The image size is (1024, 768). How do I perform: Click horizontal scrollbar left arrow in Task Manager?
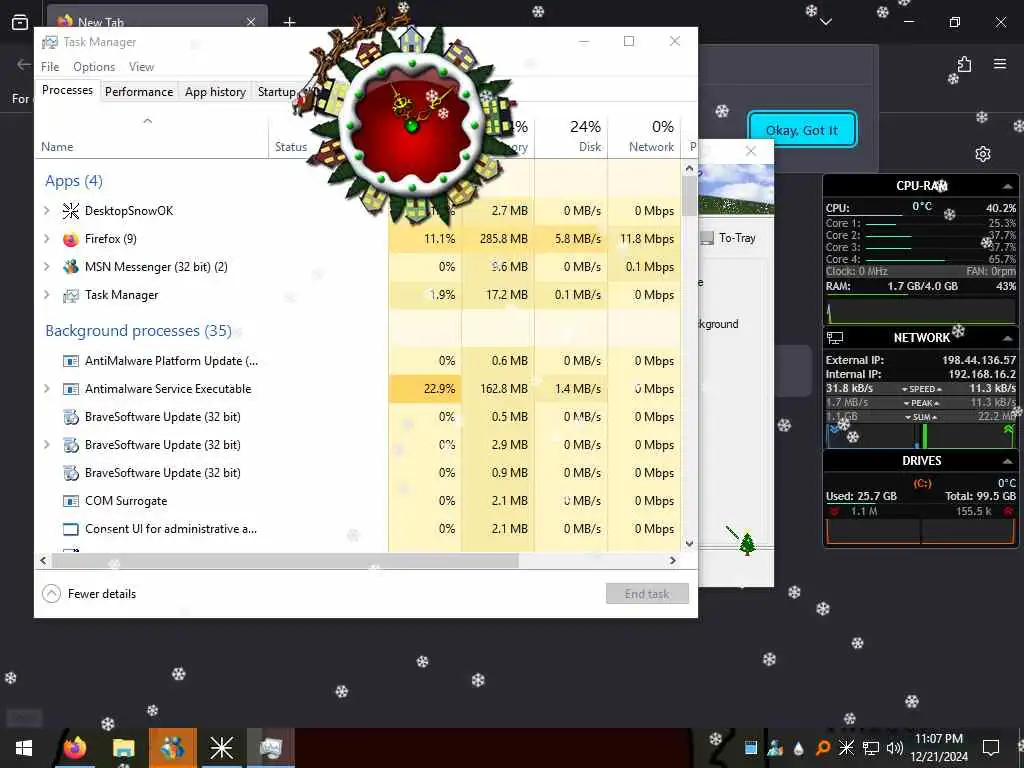click(x=43, y=561)
